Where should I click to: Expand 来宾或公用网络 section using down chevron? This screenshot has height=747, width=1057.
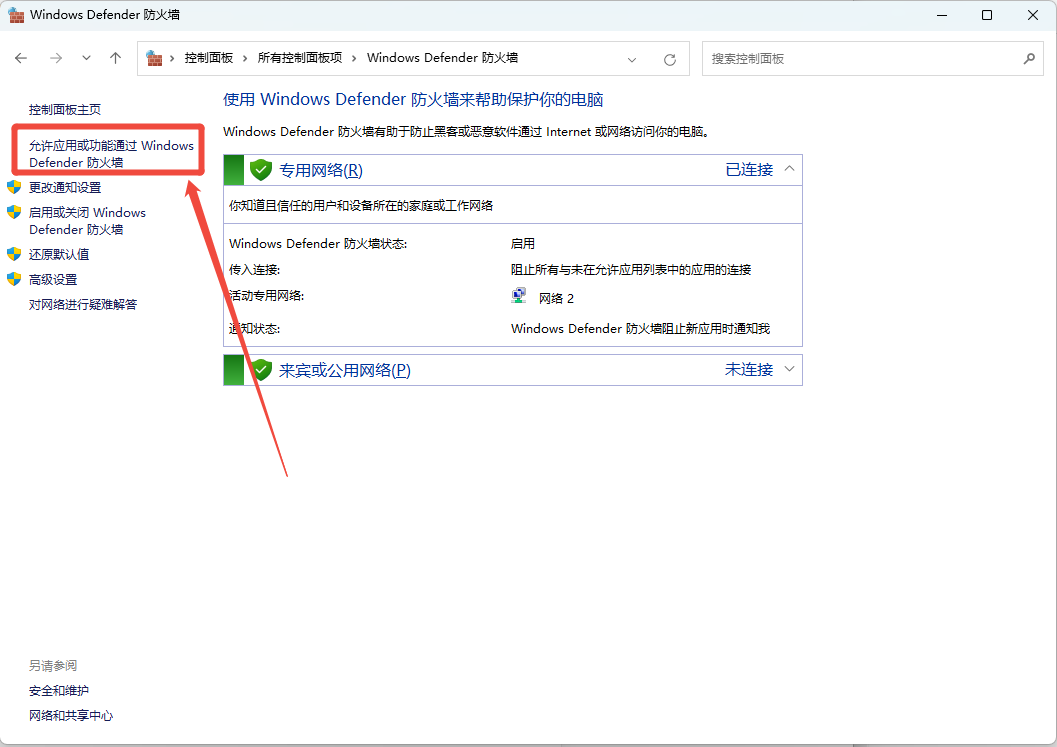tap(789, 369)
